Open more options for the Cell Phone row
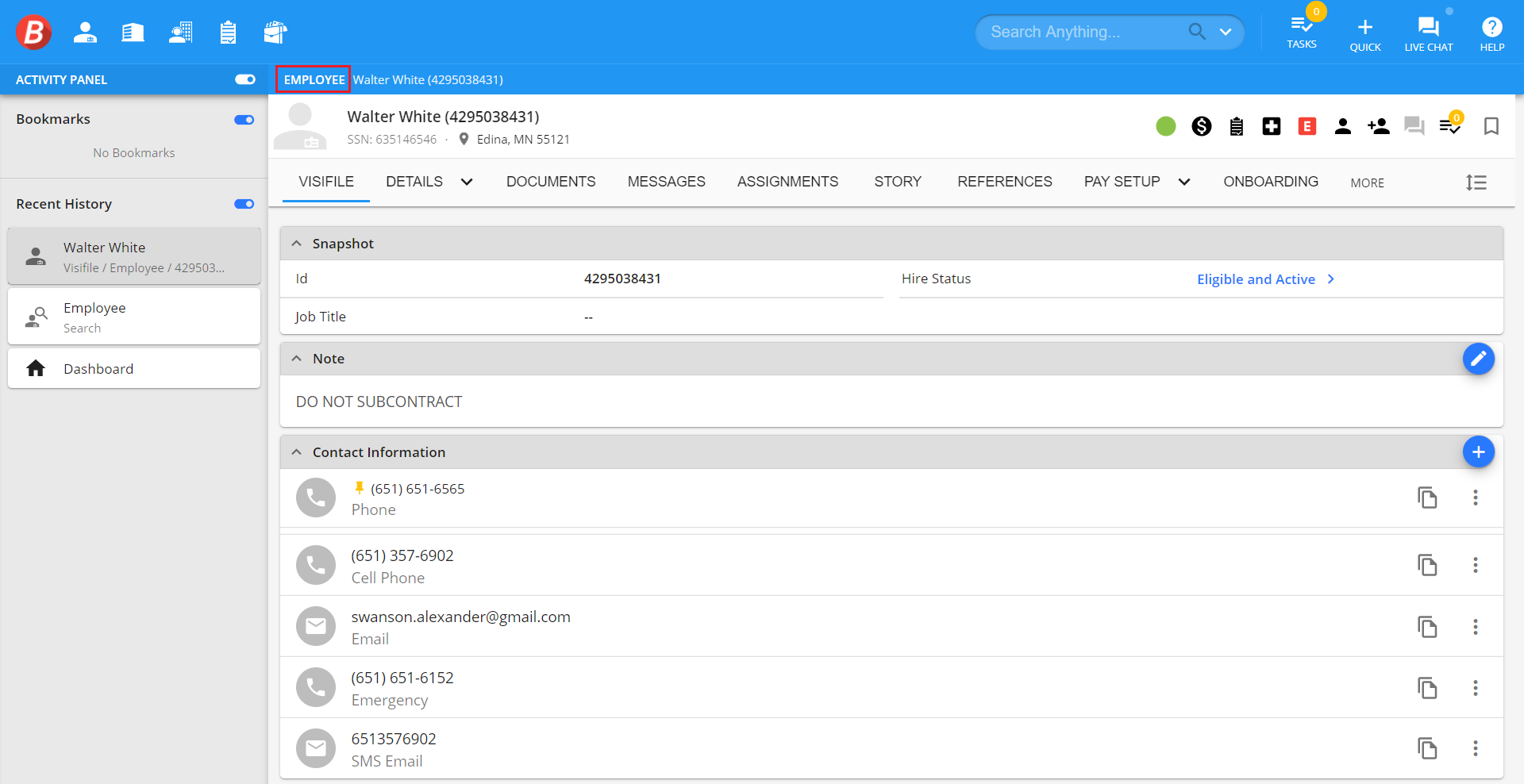1524x784 pixels. pyautogui.click(x=1476, y=565)
